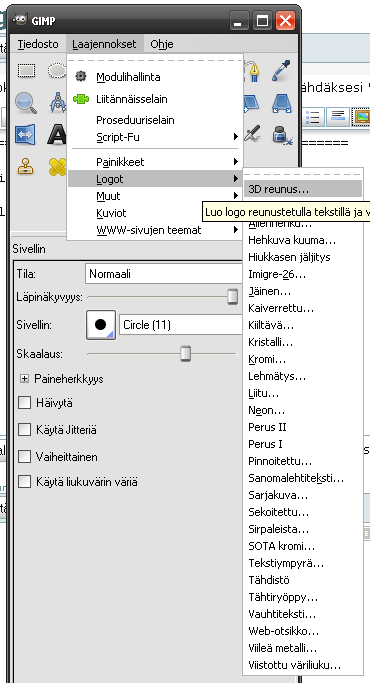Choose Hiukkasen jäljitys entry
The height and width of the screenshot is (683, 370).
pos(303,257)
